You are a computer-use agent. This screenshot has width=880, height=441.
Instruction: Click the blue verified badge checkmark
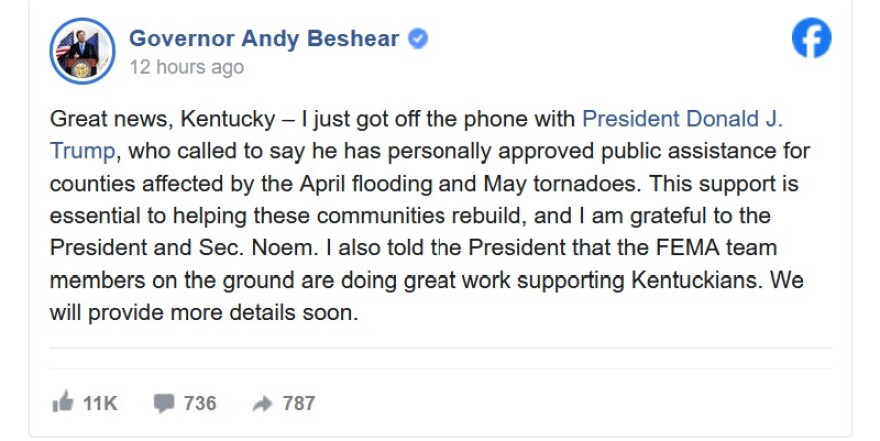(418, 39)
